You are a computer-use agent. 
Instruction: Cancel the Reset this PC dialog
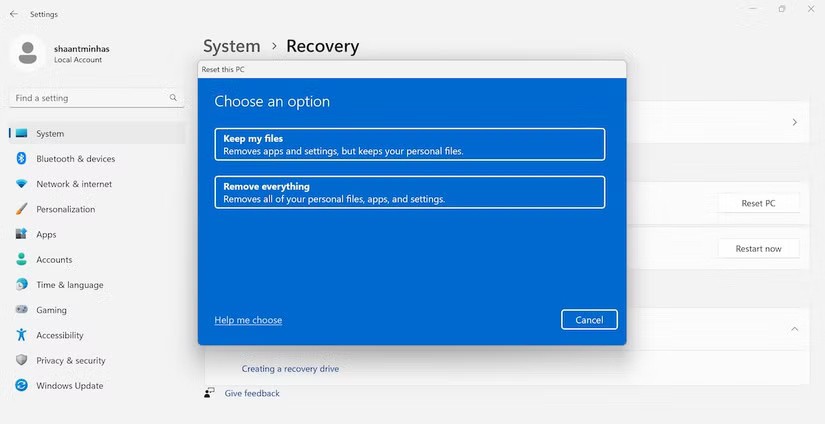click(589, 320)
